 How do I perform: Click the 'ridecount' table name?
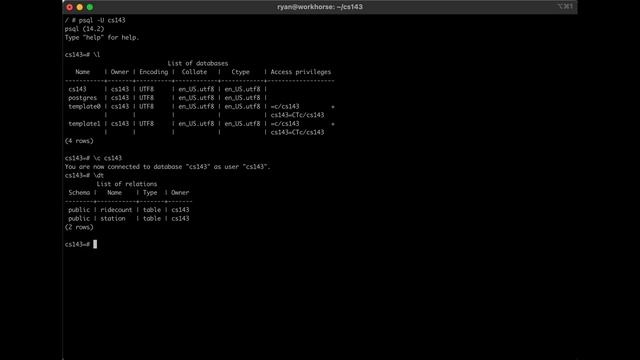[116, 209]
